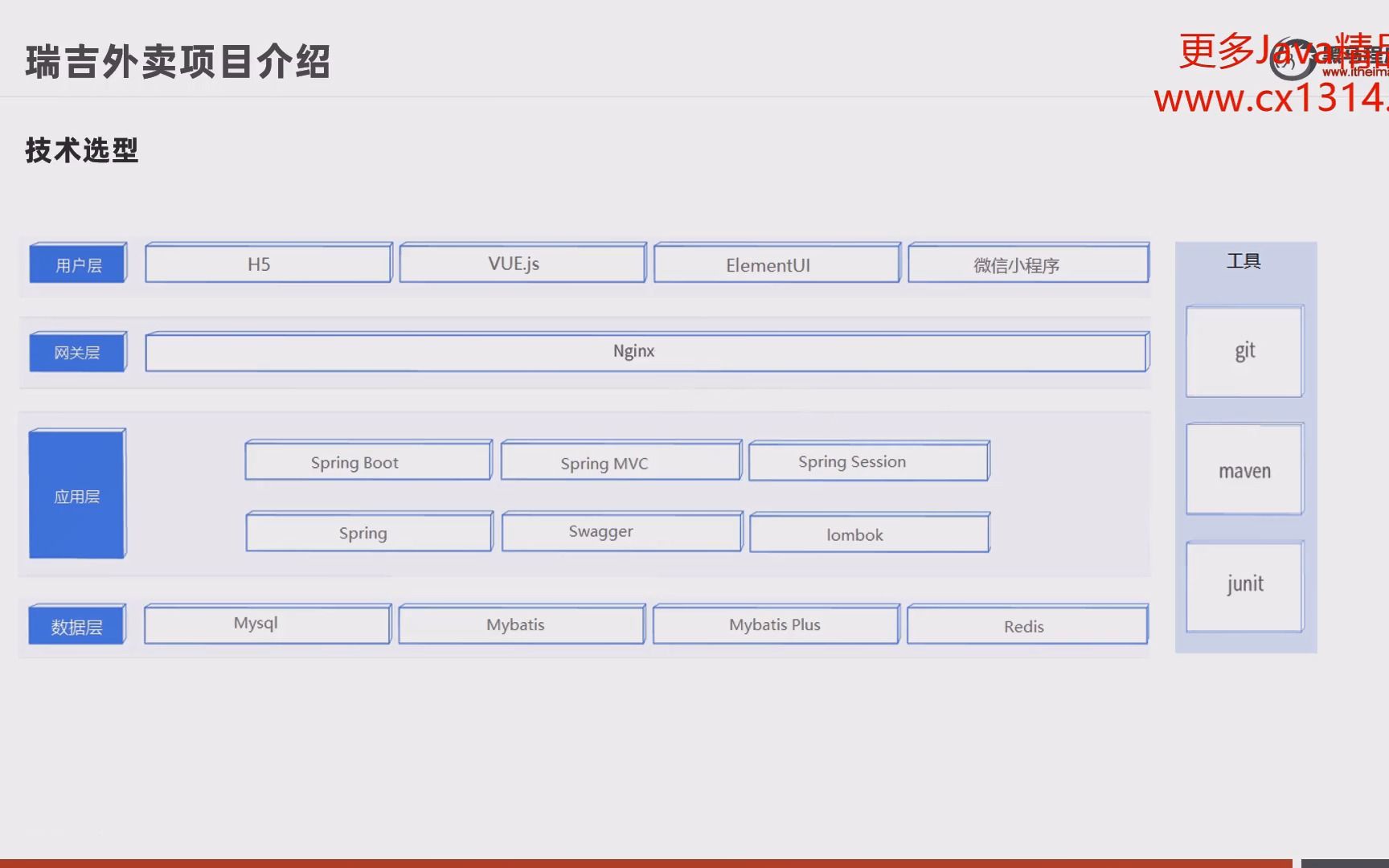Click the 应用层 layer label
This screenshot has height=868, width=1389.
tap(77, 493)
